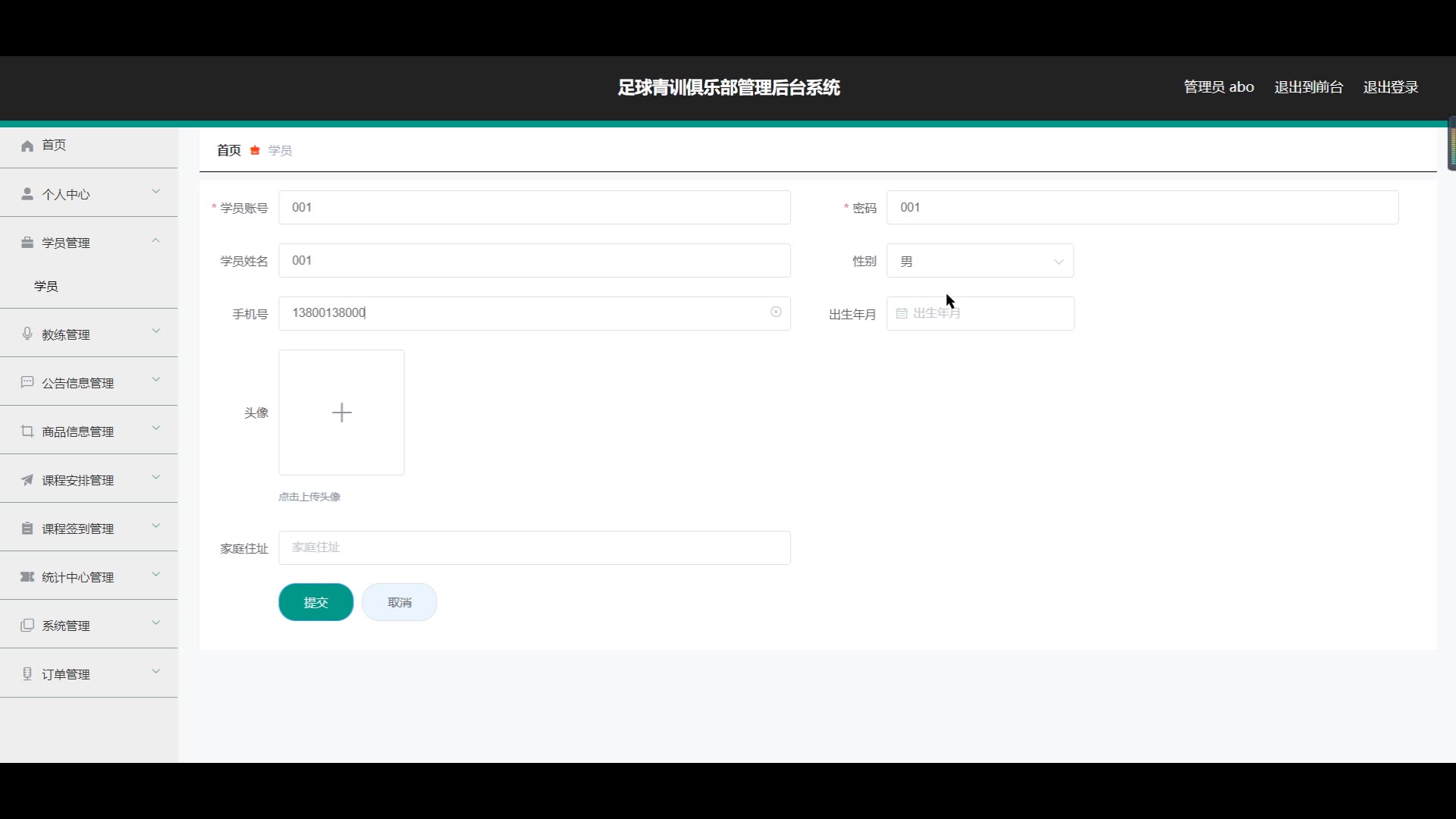
Task: Collapse the 学员管理 menu section
Action: point(89,243)
